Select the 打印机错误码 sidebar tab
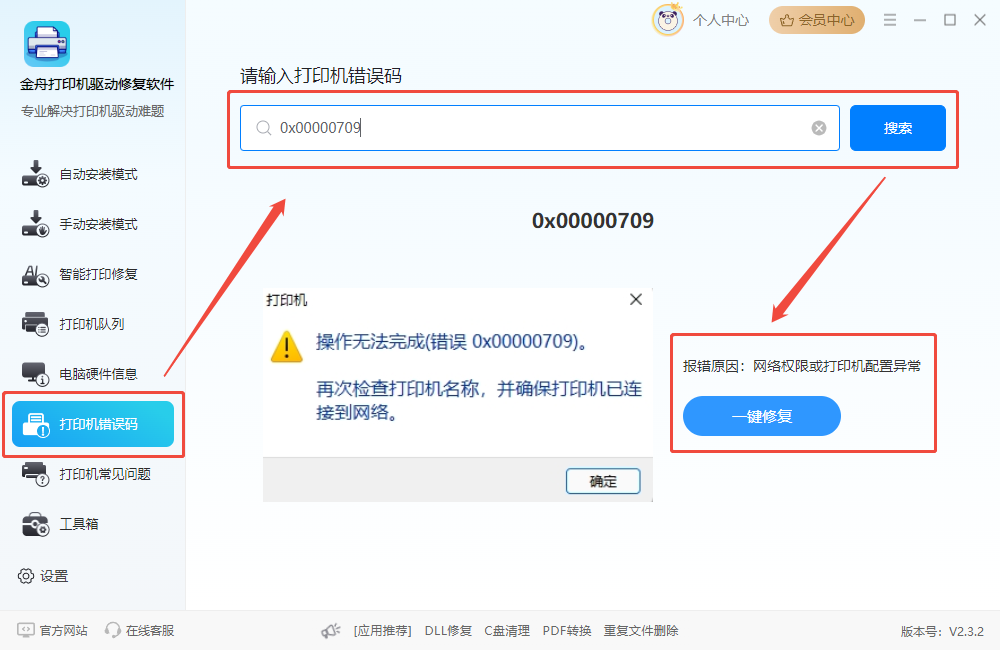This screenshot has height=650, width=1000. point(93,424)
